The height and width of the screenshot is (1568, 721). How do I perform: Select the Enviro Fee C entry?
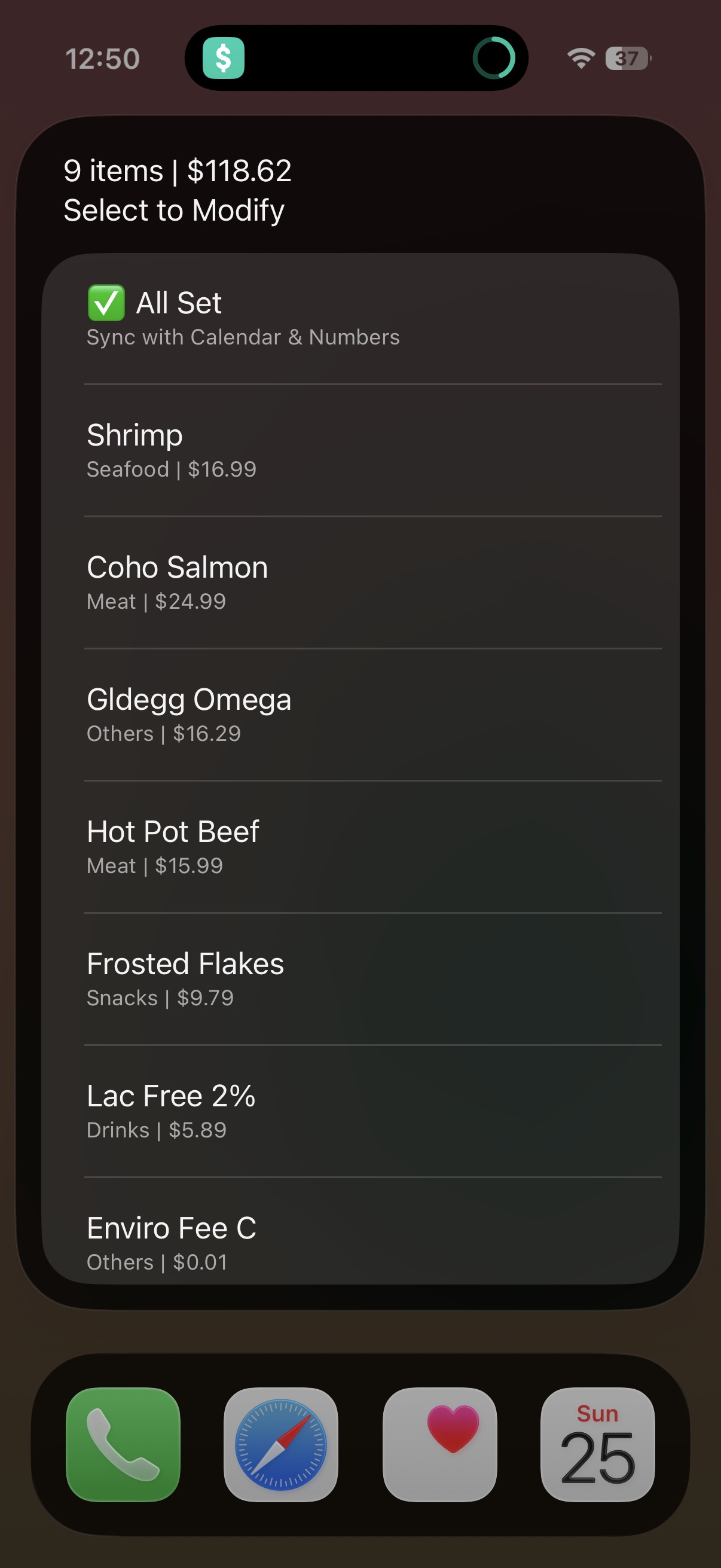360,1241
